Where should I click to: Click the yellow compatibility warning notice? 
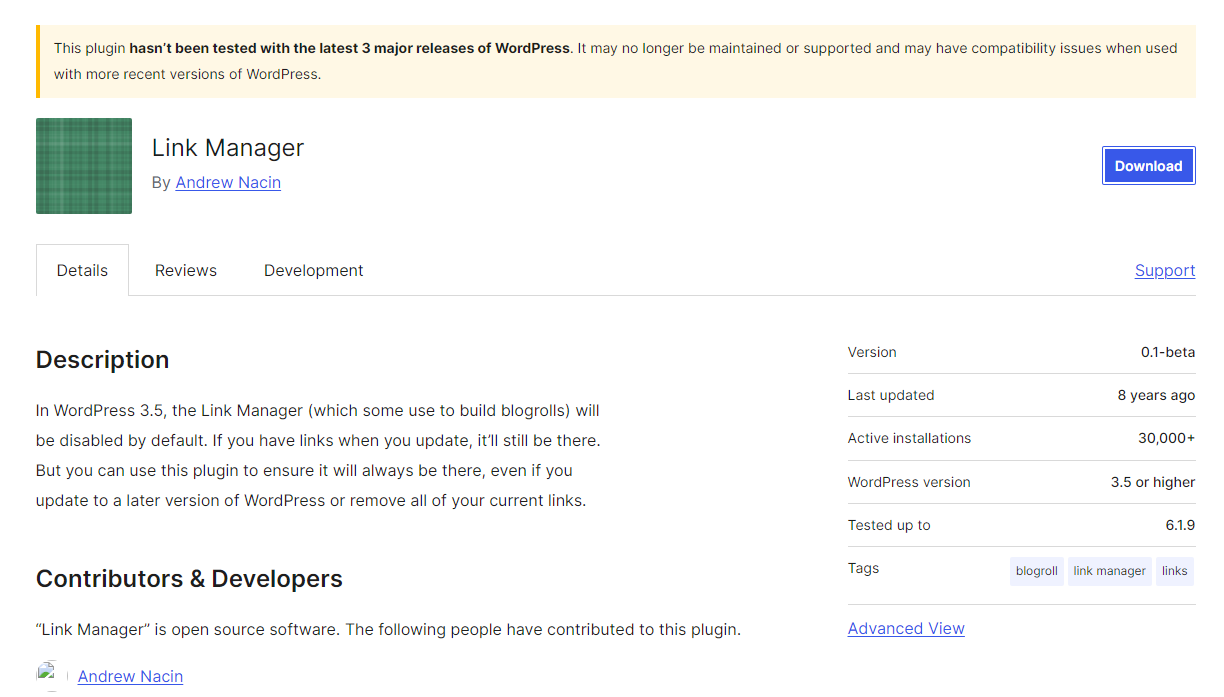click(615, 61)
